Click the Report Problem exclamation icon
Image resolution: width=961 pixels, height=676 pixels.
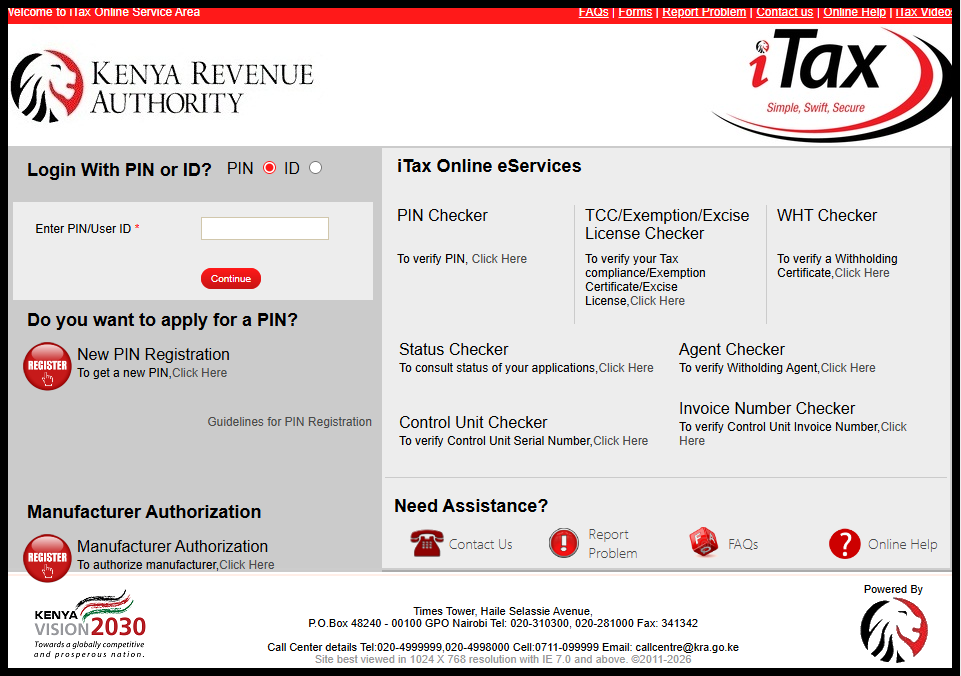[x=563, y=542]
